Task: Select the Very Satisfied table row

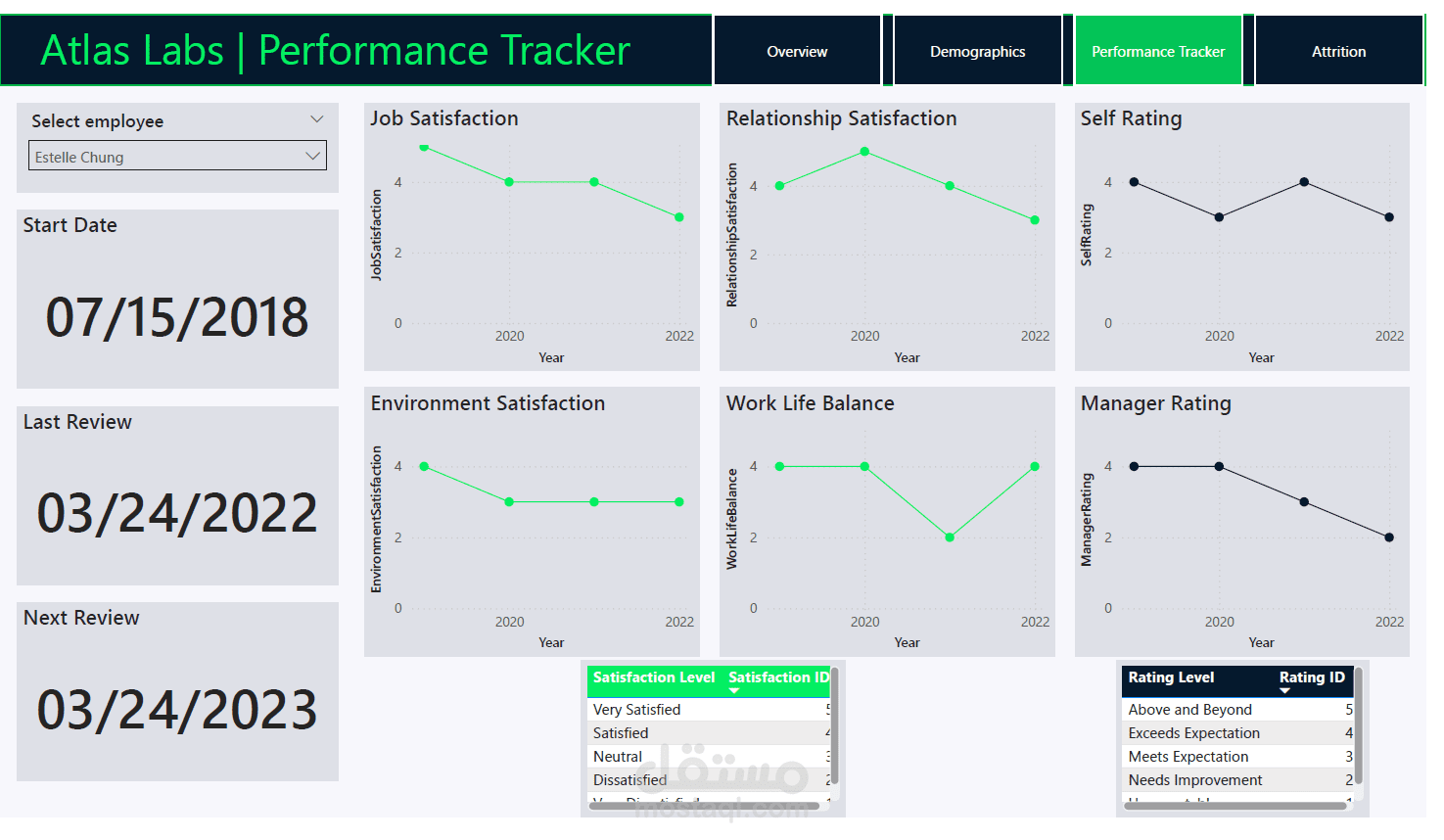Action: pos(709,710)
